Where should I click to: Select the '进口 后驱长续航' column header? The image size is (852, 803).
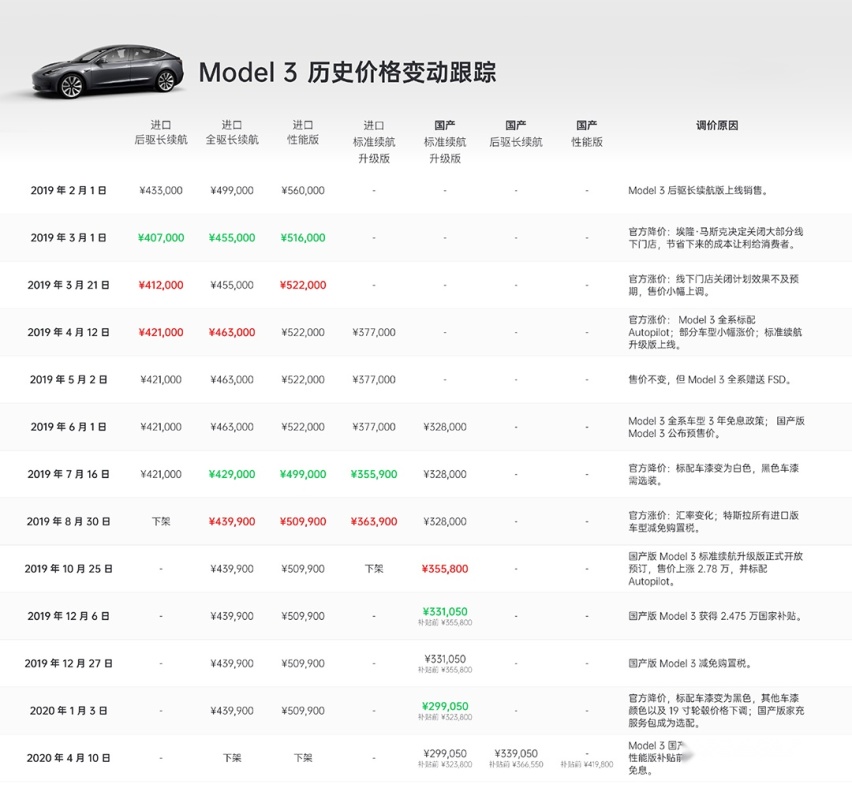coord(161,133)
